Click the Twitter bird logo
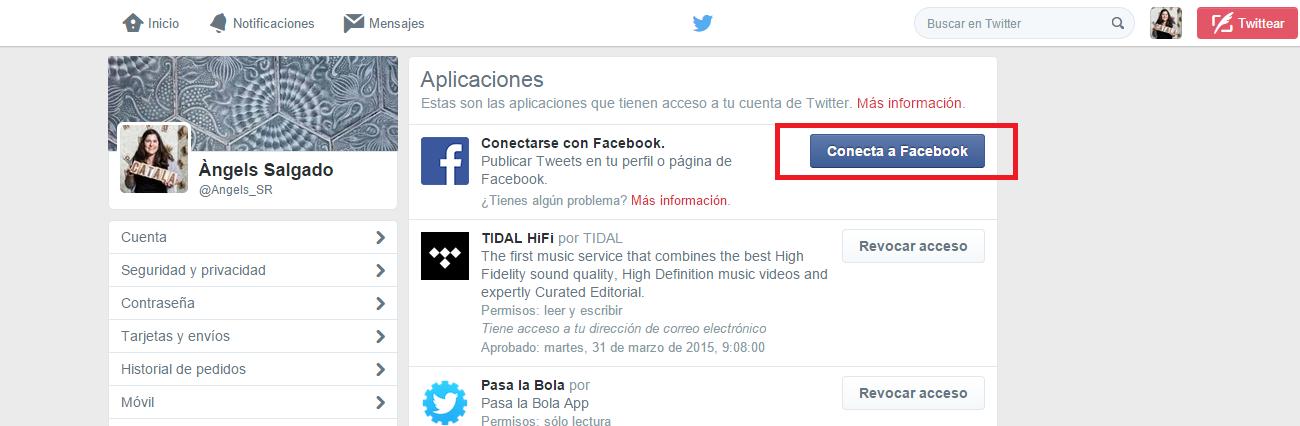 click(703, 23)
